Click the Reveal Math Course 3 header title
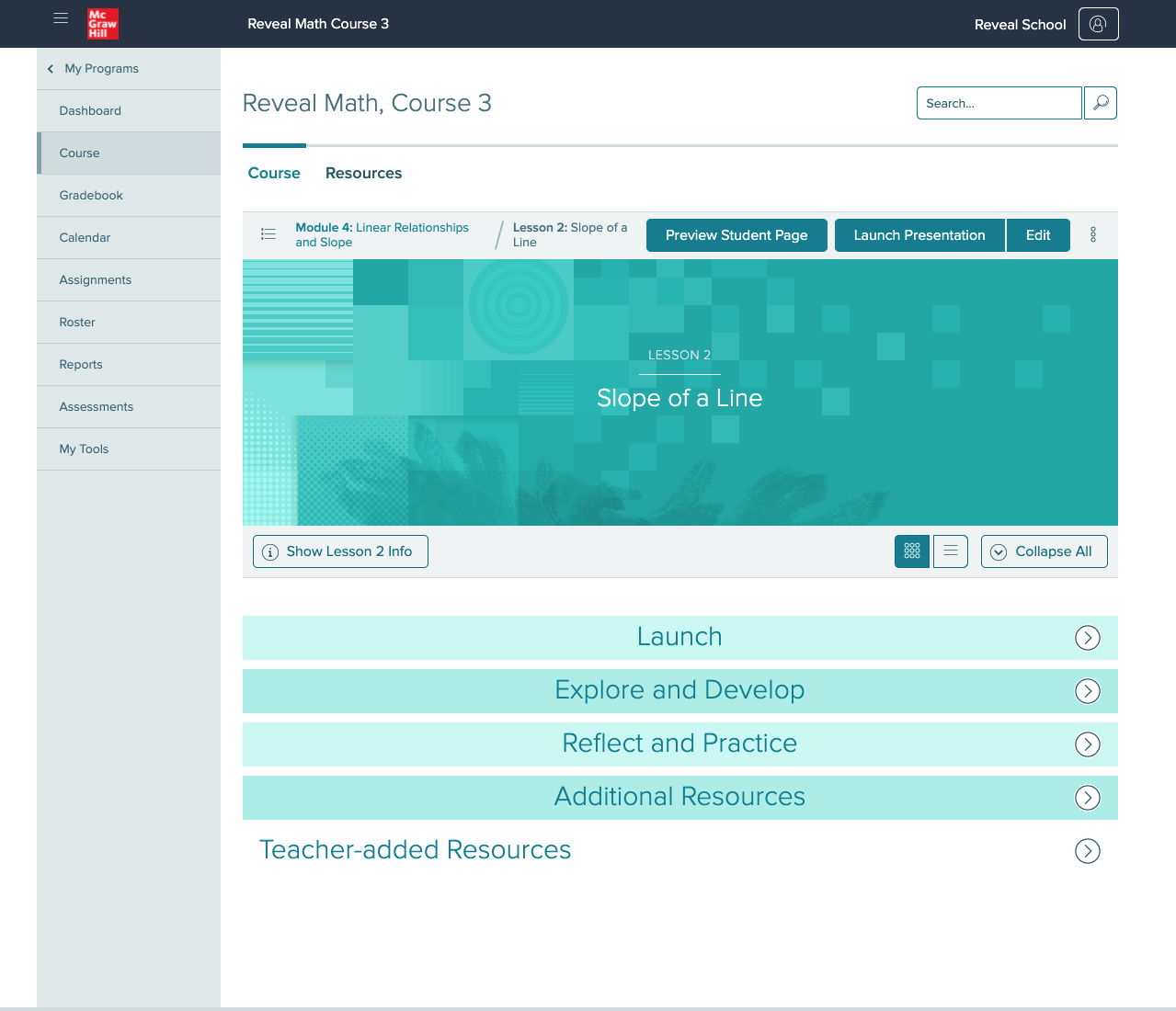This screenshot has width=1176, height=1011. point(318,24)
